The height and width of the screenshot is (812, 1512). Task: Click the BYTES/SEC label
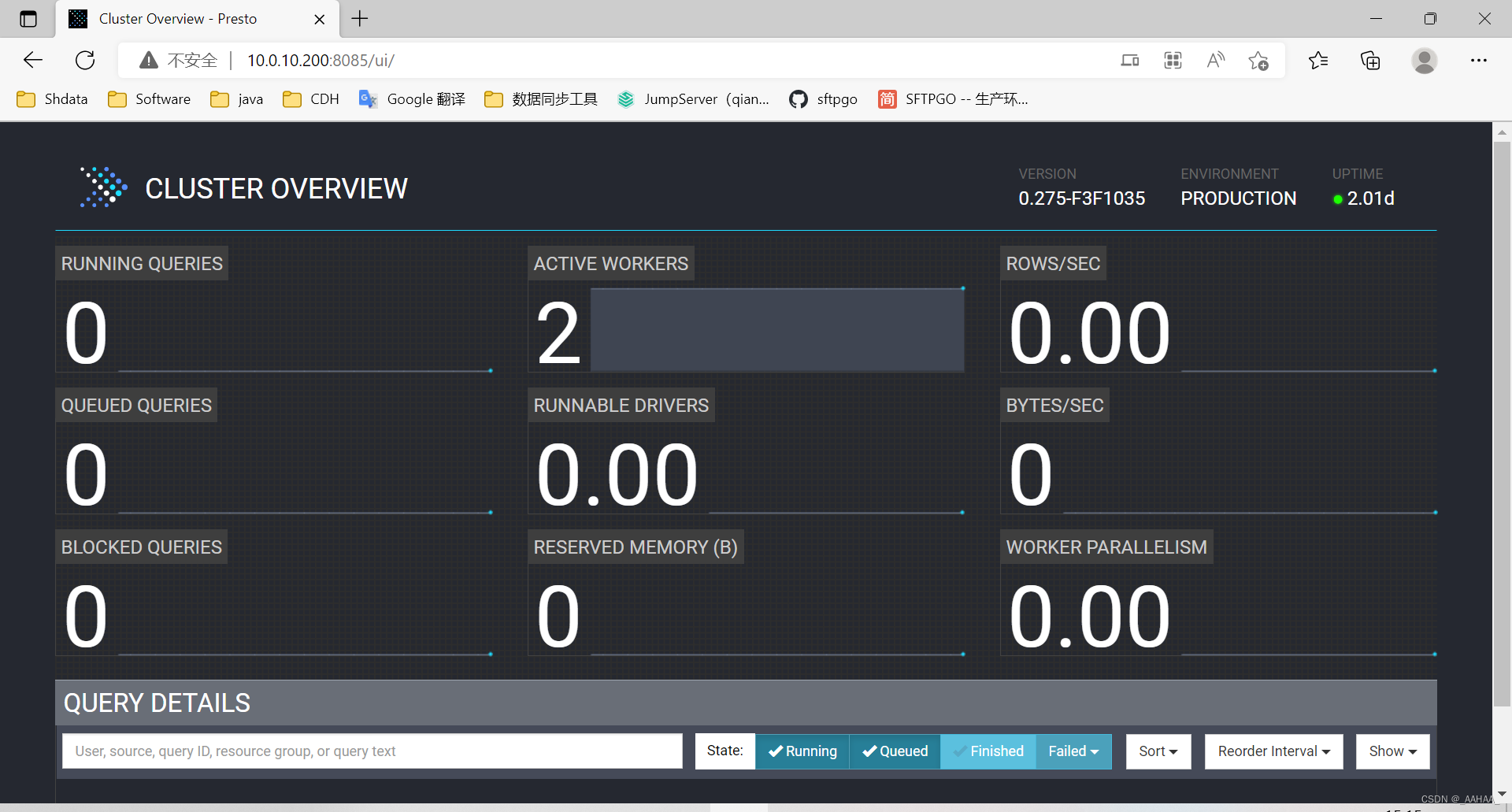pyautogui.click(x=1054, y=406)
